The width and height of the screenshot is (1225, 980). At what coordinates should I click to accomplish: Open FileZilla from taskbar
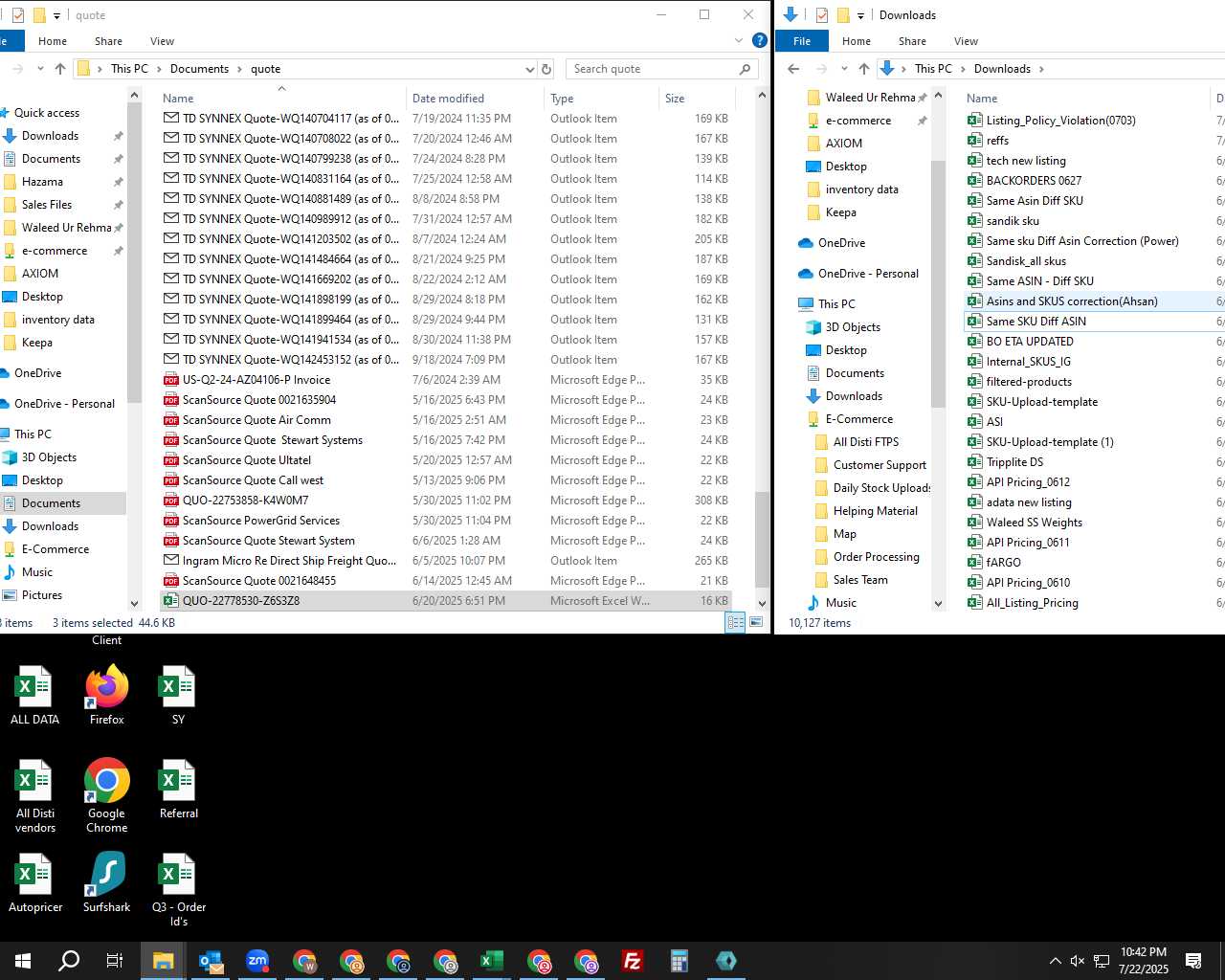[x=633, y=961]
